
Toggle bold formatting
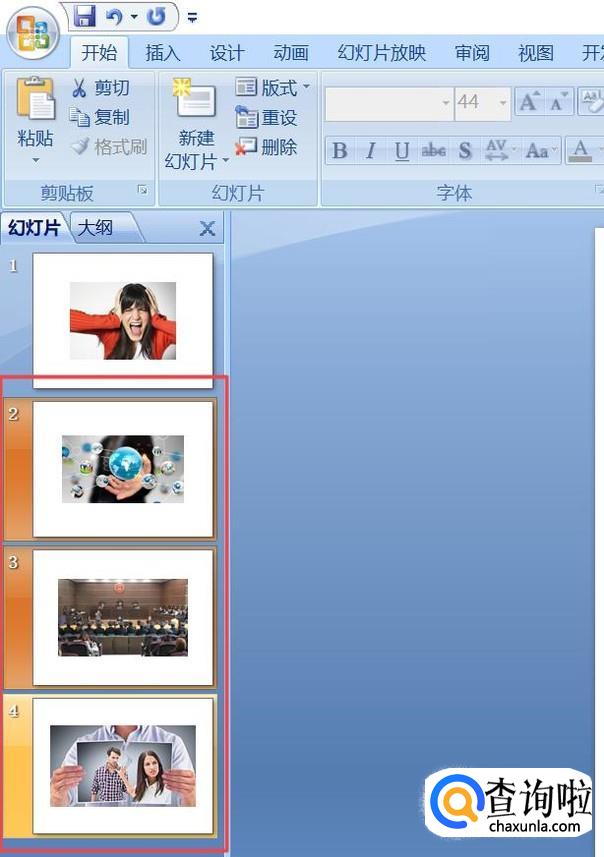(340, 150)
